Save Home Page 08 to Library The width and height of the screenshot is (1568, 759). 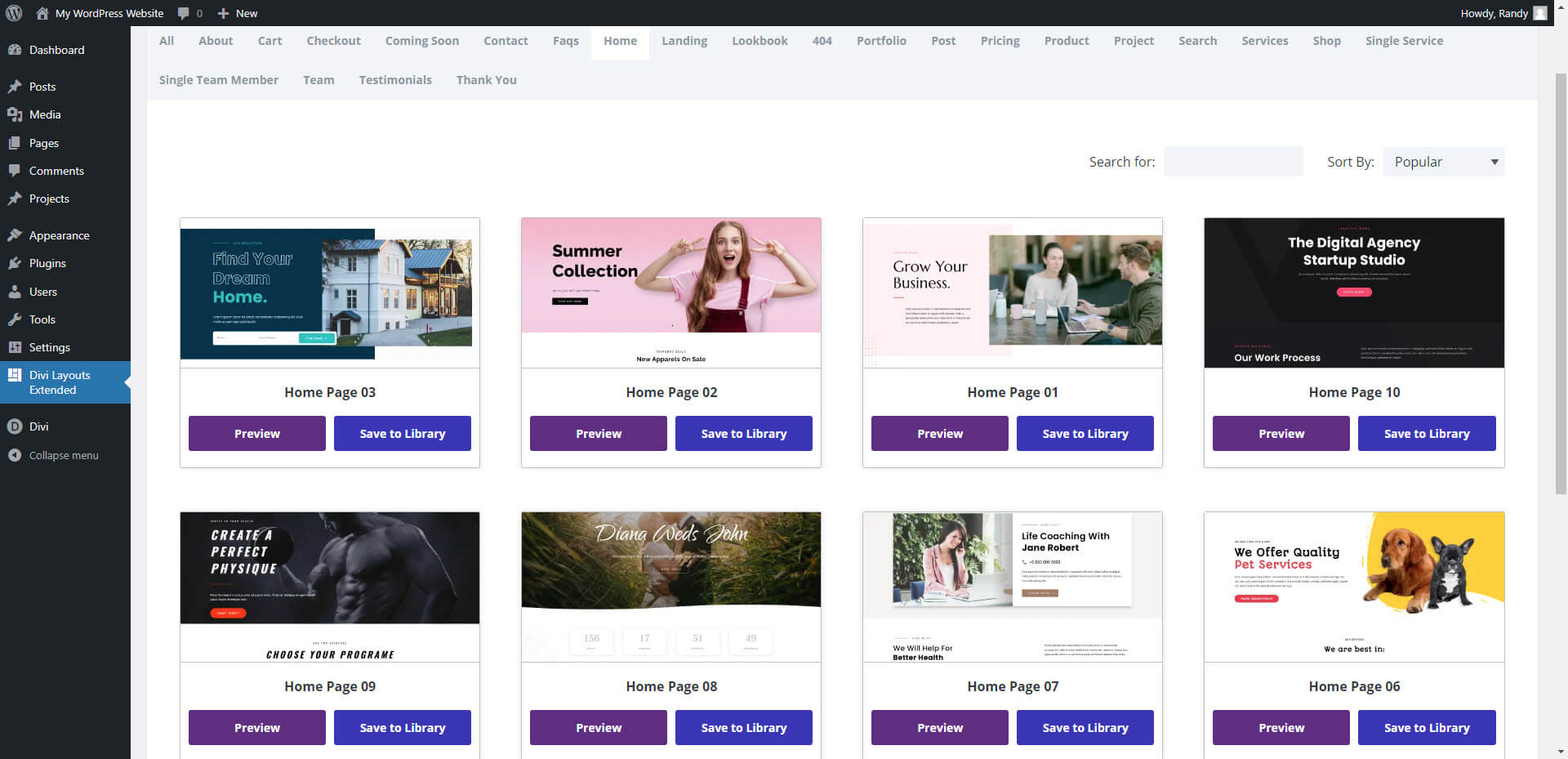(x=743, y=728)
